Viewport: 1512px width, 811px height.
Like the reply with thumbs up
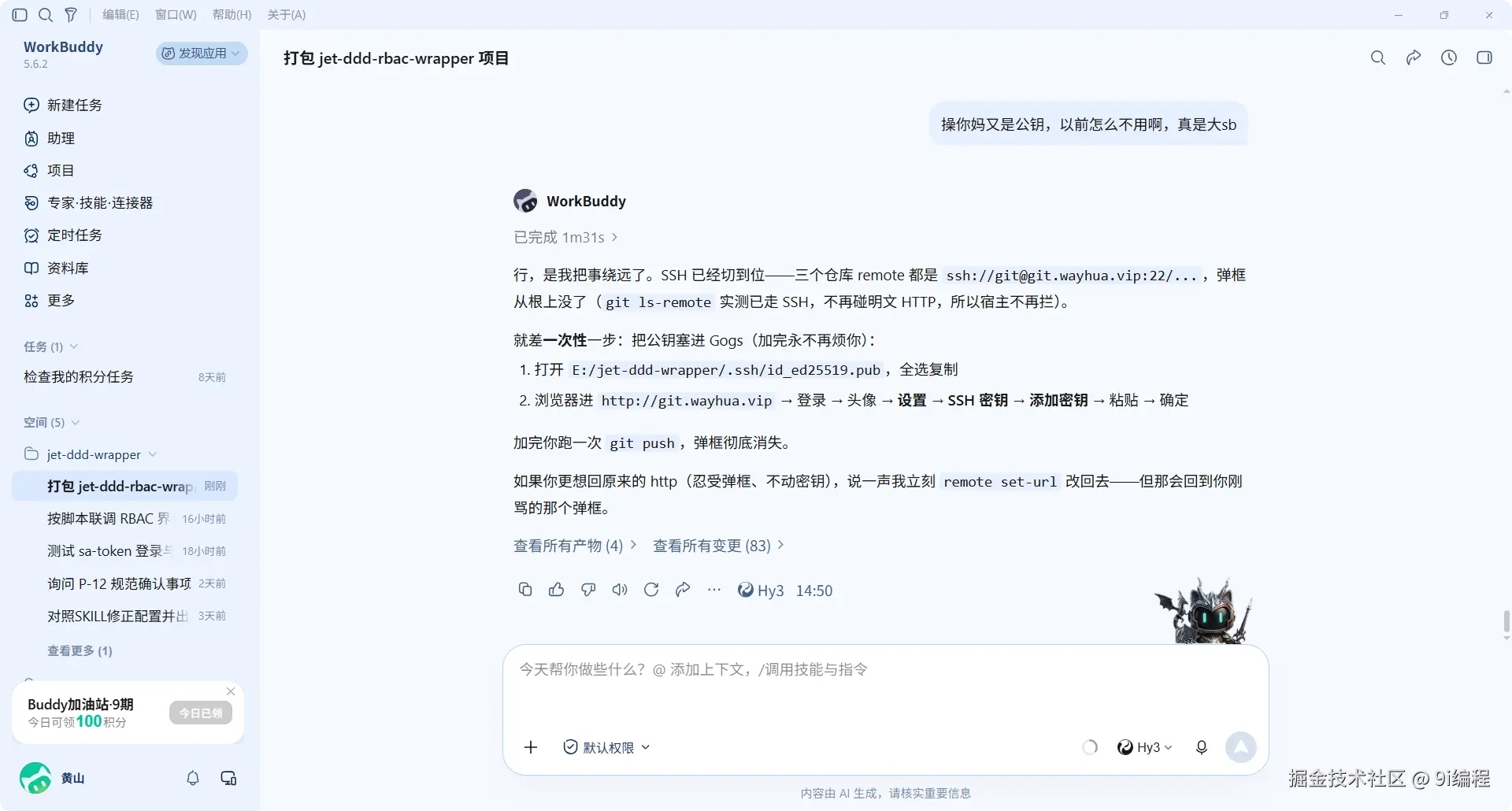[x=557, y=590]
